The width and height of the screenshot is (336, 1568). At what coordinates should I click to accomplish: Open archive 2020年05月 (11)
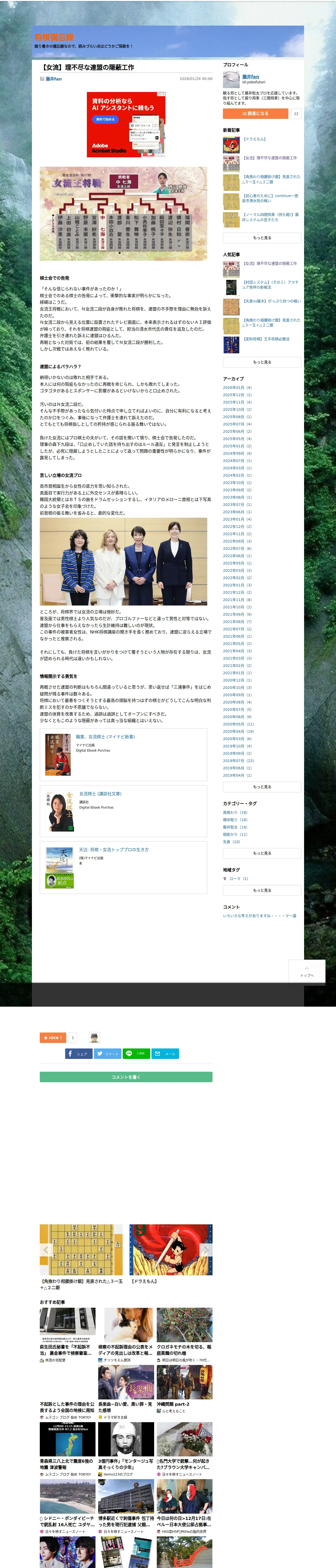(x=238, y=724)
